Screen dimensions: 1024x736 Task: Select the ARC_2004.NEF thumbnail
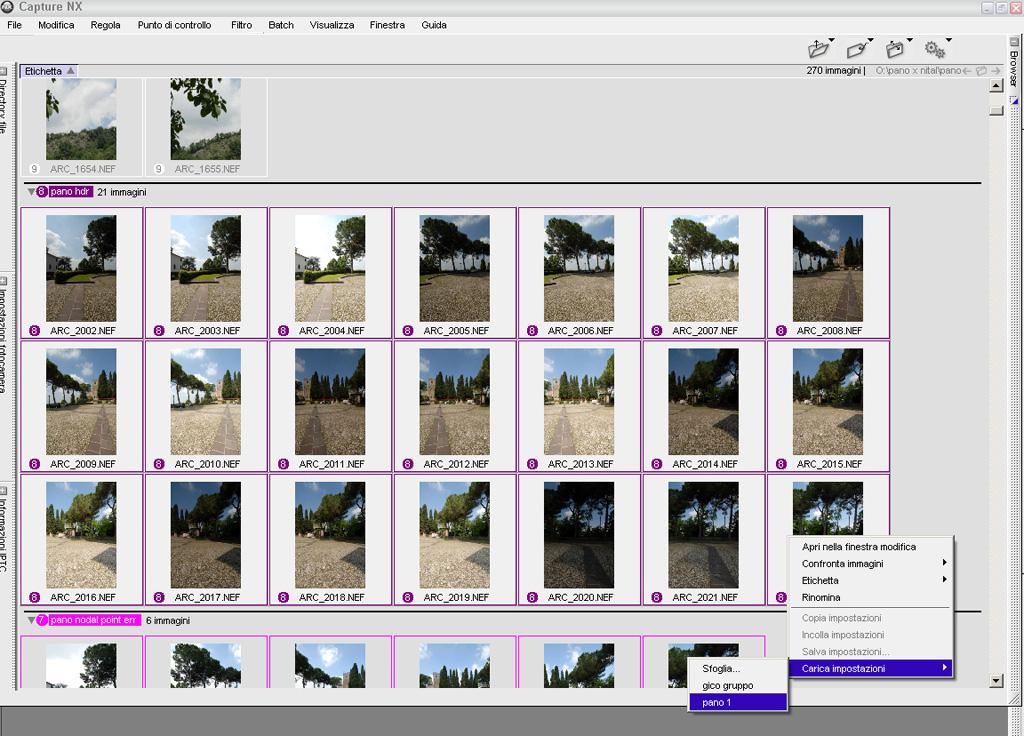pyautogui.click(x=330, y=268)
